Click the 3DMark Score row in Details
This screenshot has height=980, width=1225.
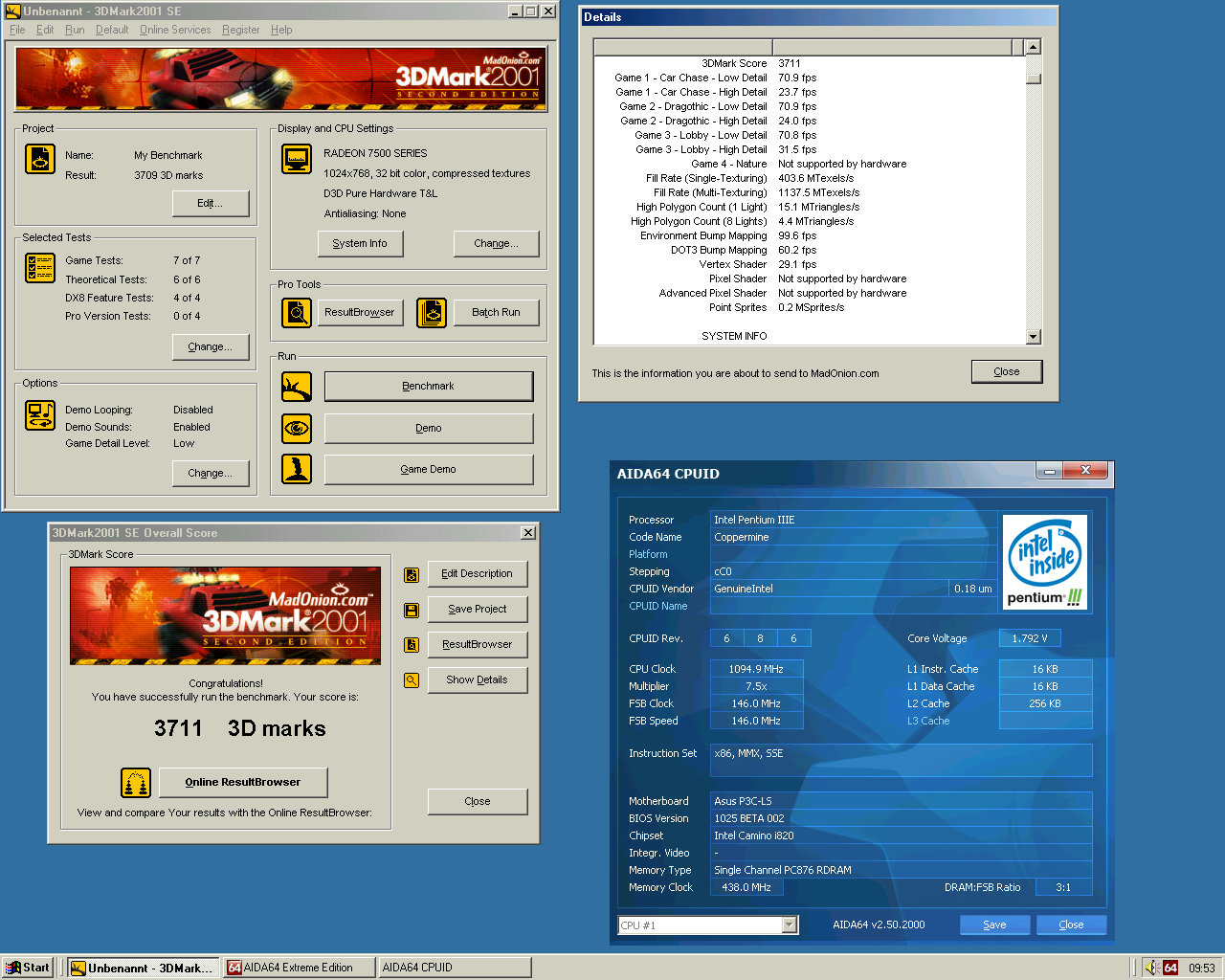(810, 63)
